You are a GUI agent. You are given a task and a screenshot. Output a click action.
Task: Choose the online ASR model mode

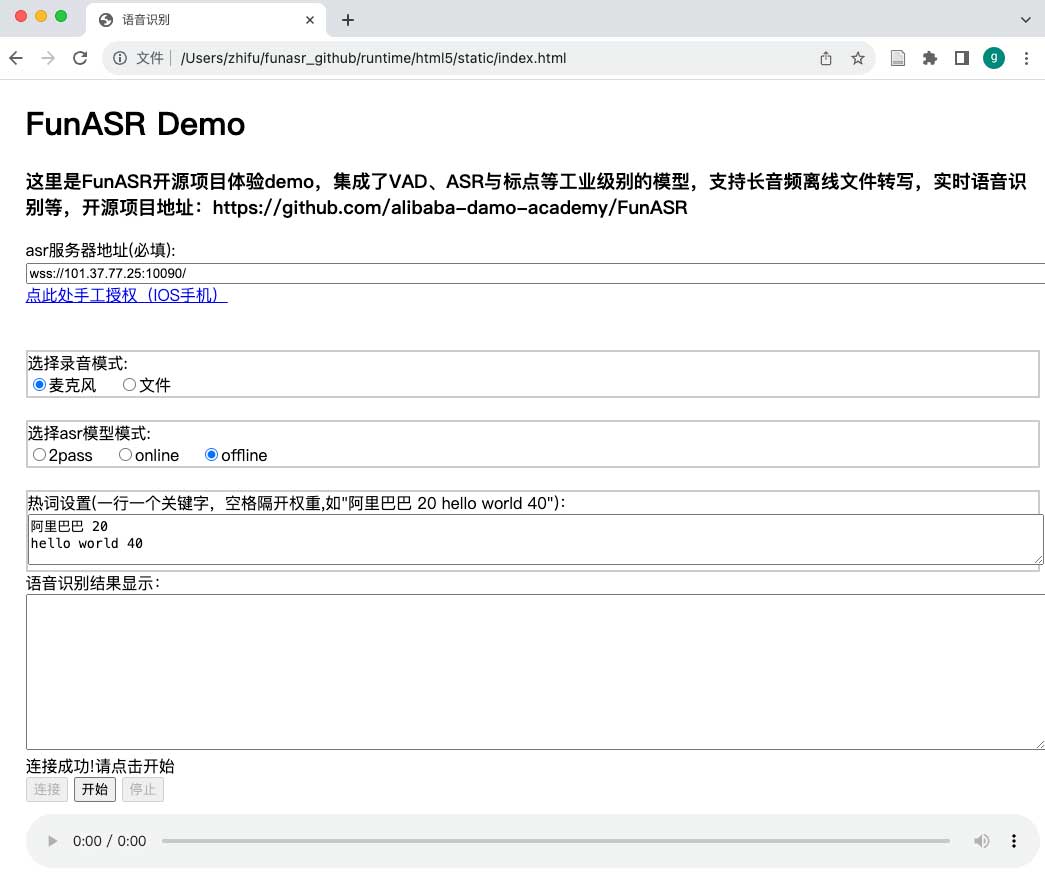point(126,455)
